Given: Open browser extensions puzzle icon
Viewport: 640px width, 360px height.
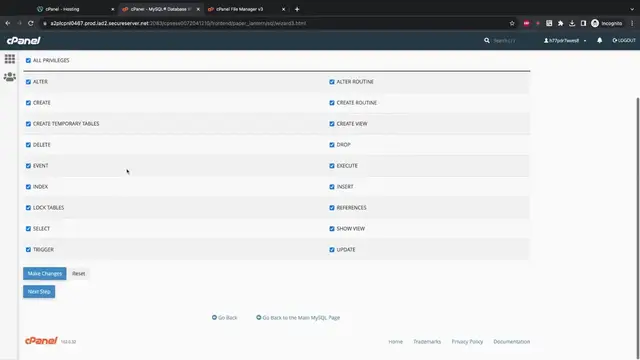Looking at the screenshot, I should click(x=560, y=23).
